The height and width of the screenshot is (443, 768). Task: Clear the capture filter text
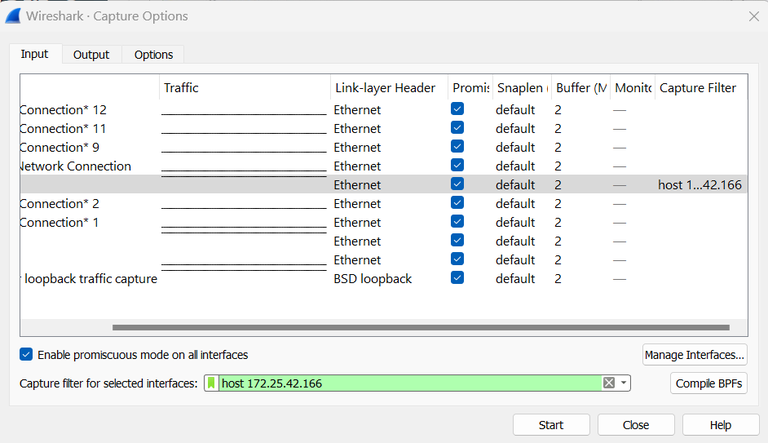point(608,383)
